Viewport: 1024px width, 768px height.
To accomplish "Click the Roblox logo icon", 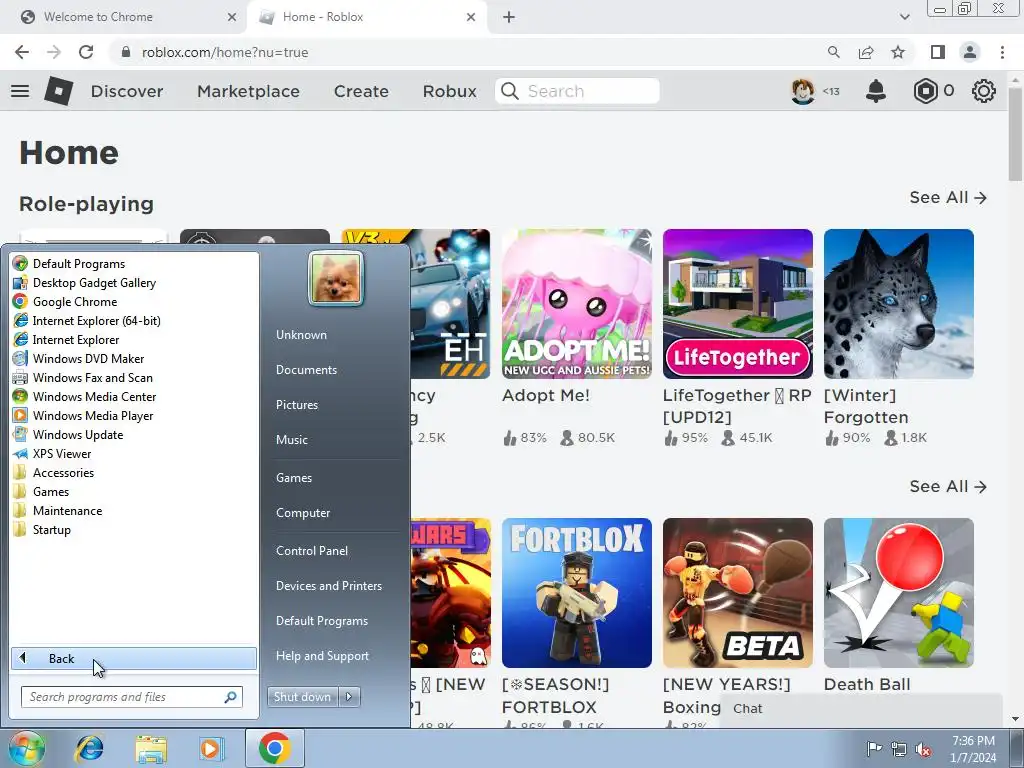I will point(59,91).
